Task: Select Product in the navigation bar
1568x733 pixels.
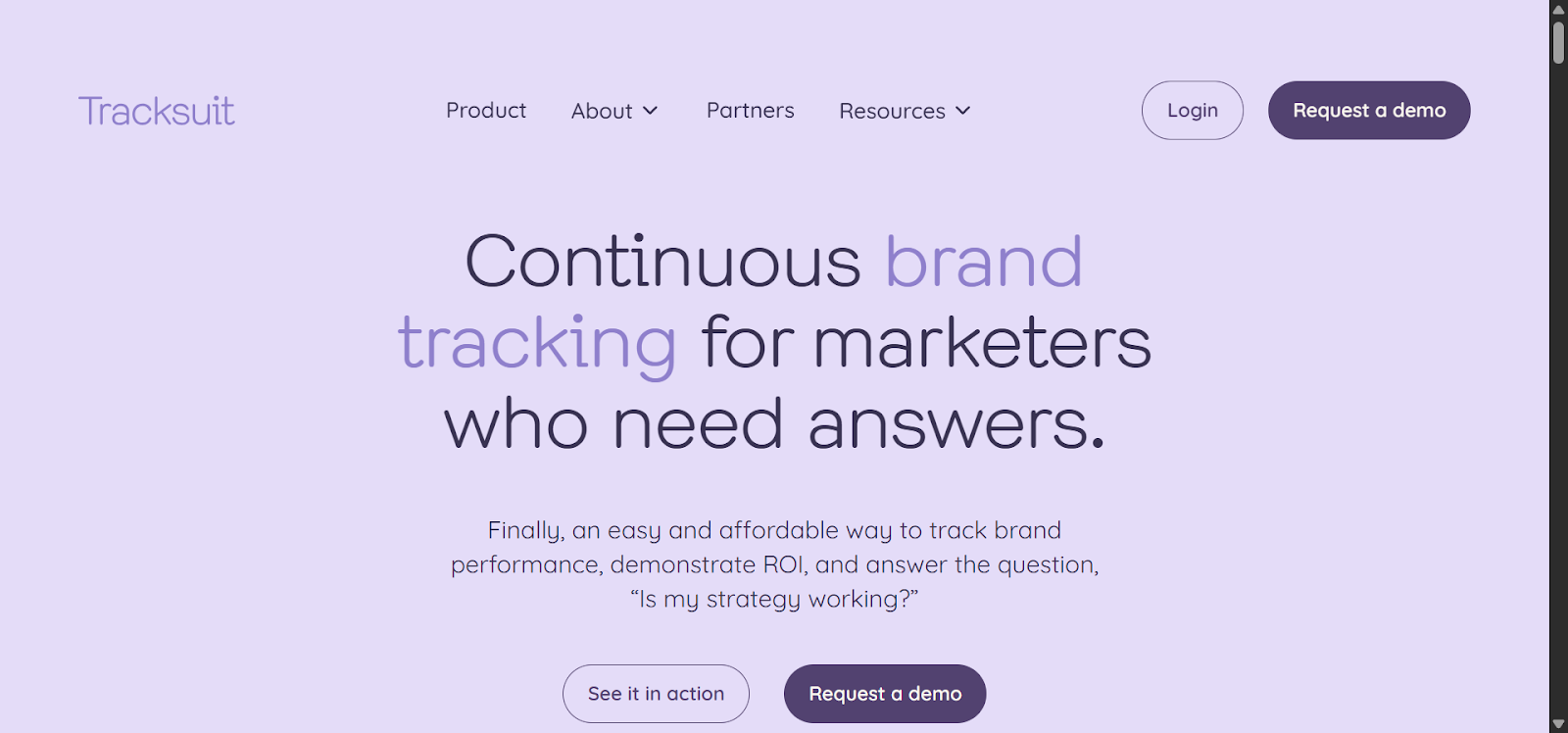Action: [485, 111]
